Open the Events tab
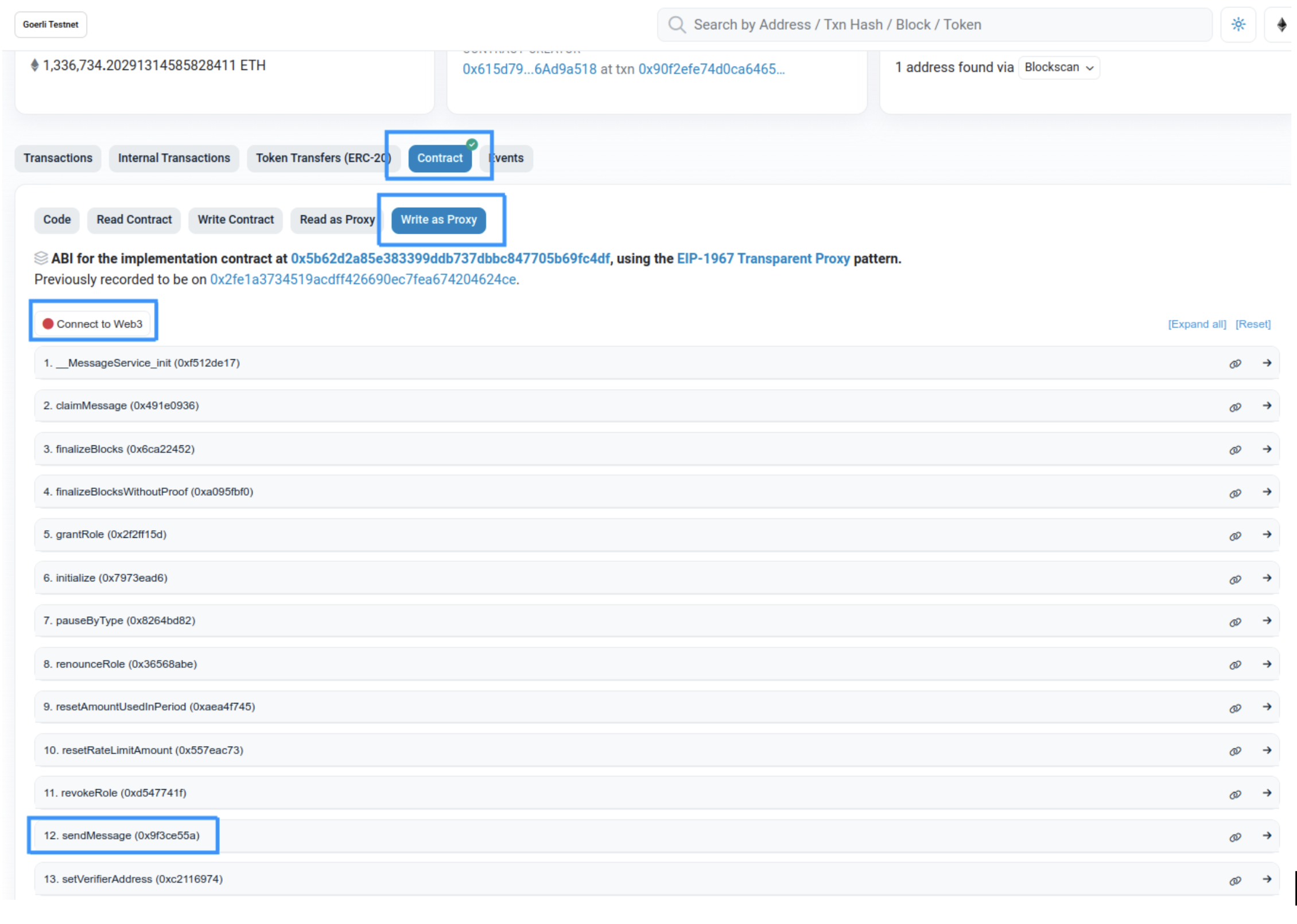The image size is (1297, 924). pyautogui.click(x=506, y=158)
